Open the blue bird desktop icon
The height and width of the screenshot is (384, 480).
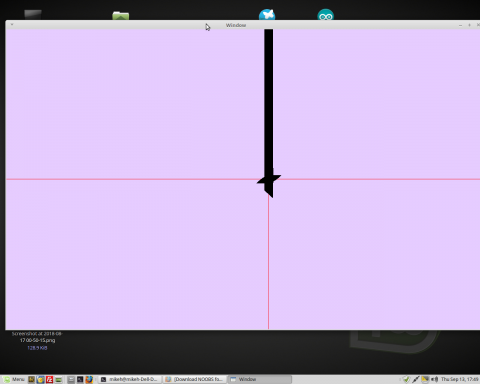click(267, 15)
